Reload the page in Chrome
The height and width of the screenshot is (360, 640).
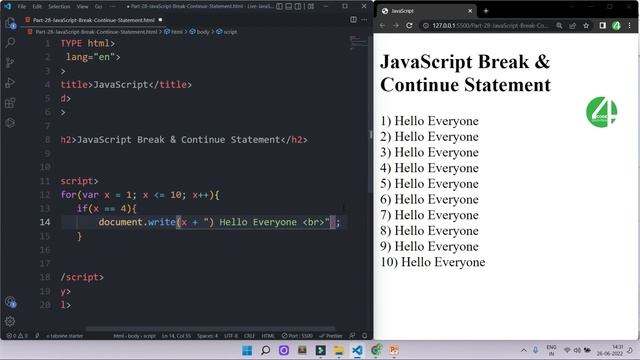(409, 25)
